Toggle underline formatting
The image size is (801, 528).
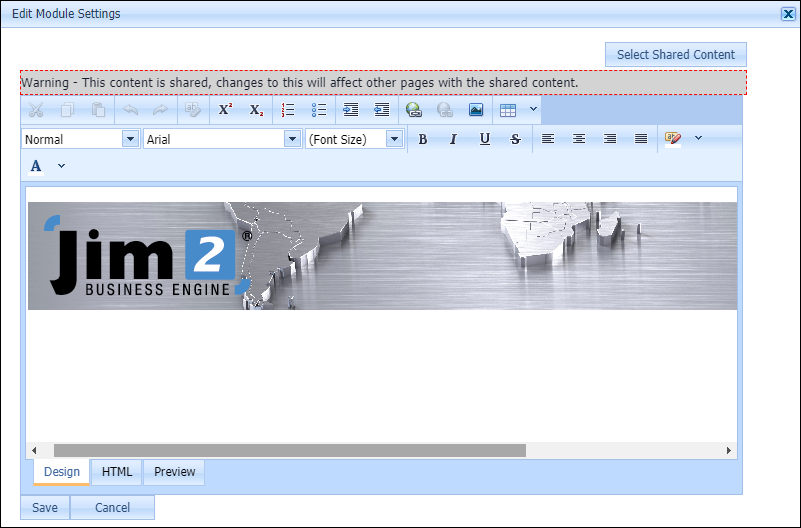(485, 139)
